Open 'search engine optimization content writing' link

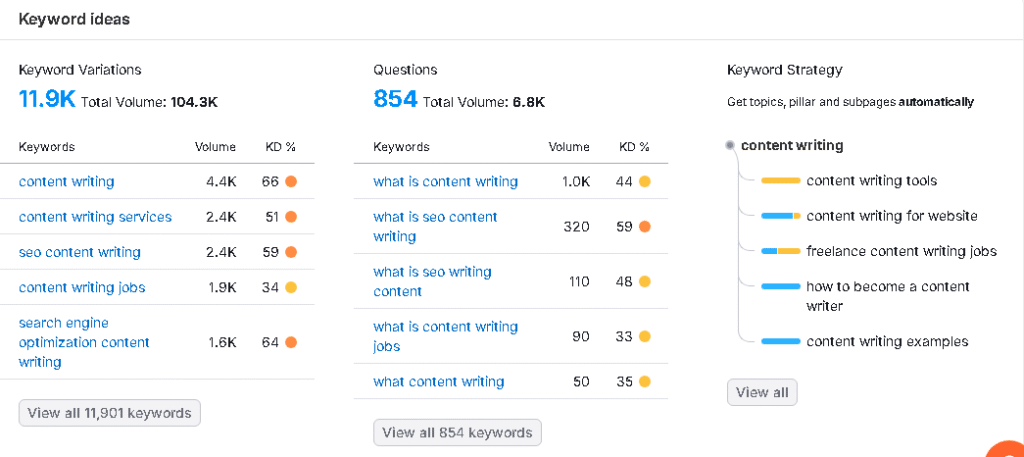[84, 342]
